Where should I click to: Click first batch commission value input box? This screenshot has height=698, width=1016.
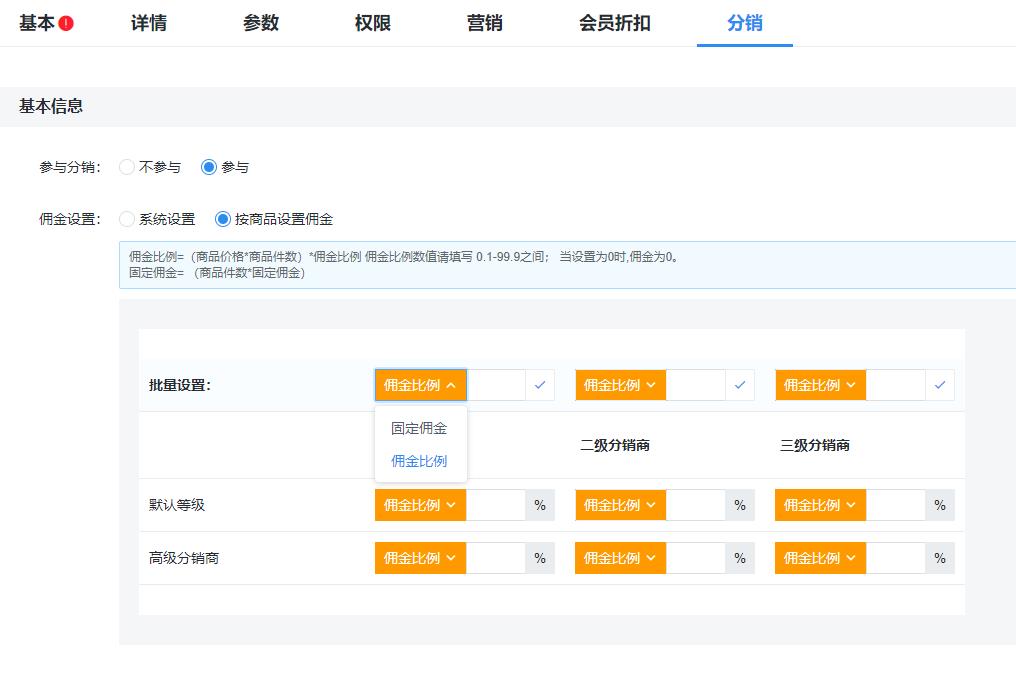pyautogui.click(x=497, y=385)
